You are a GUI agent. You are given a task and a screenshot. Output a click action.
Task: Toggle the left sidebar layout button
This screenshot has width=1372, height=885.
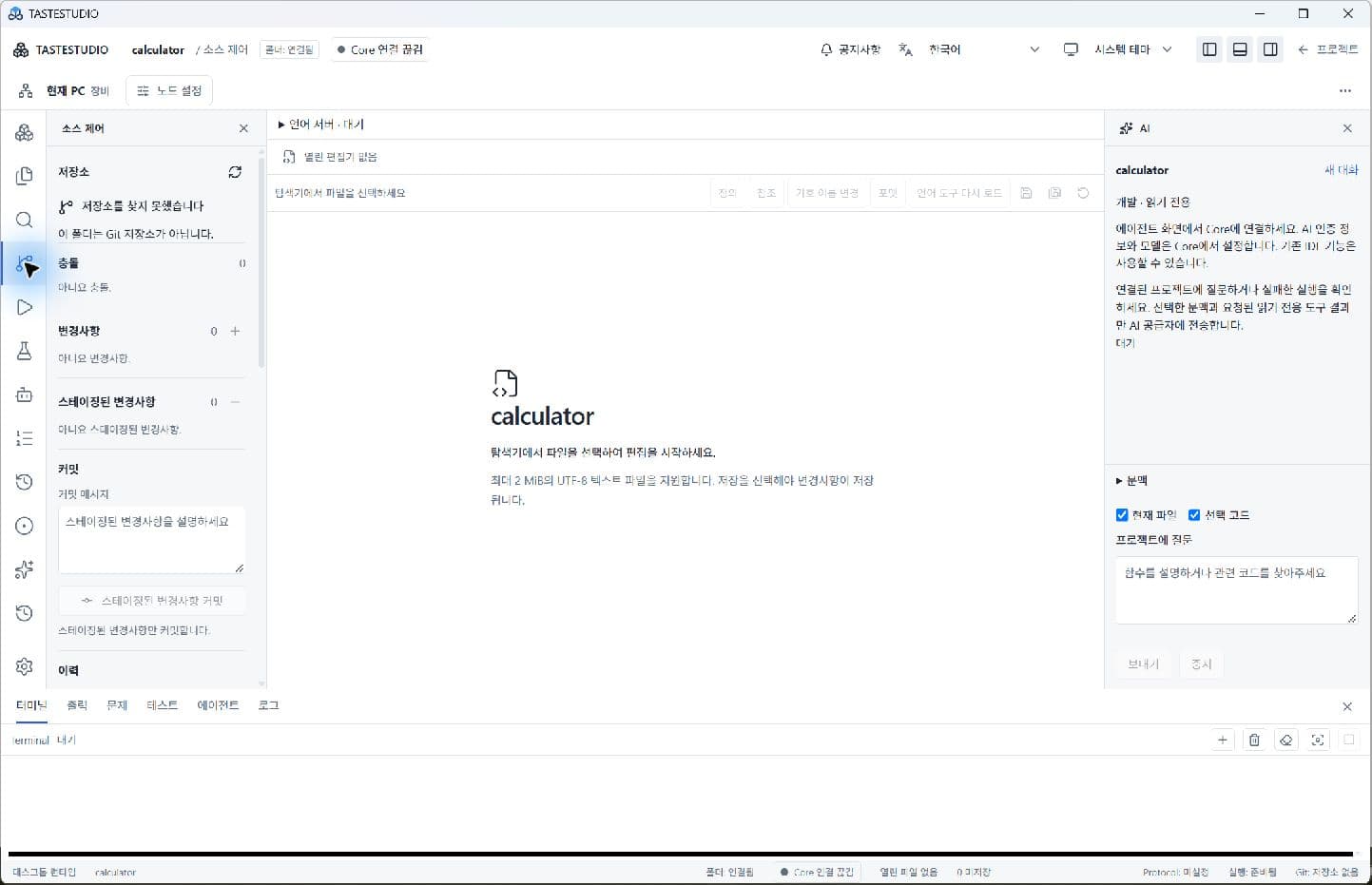tap(1209, 49)
